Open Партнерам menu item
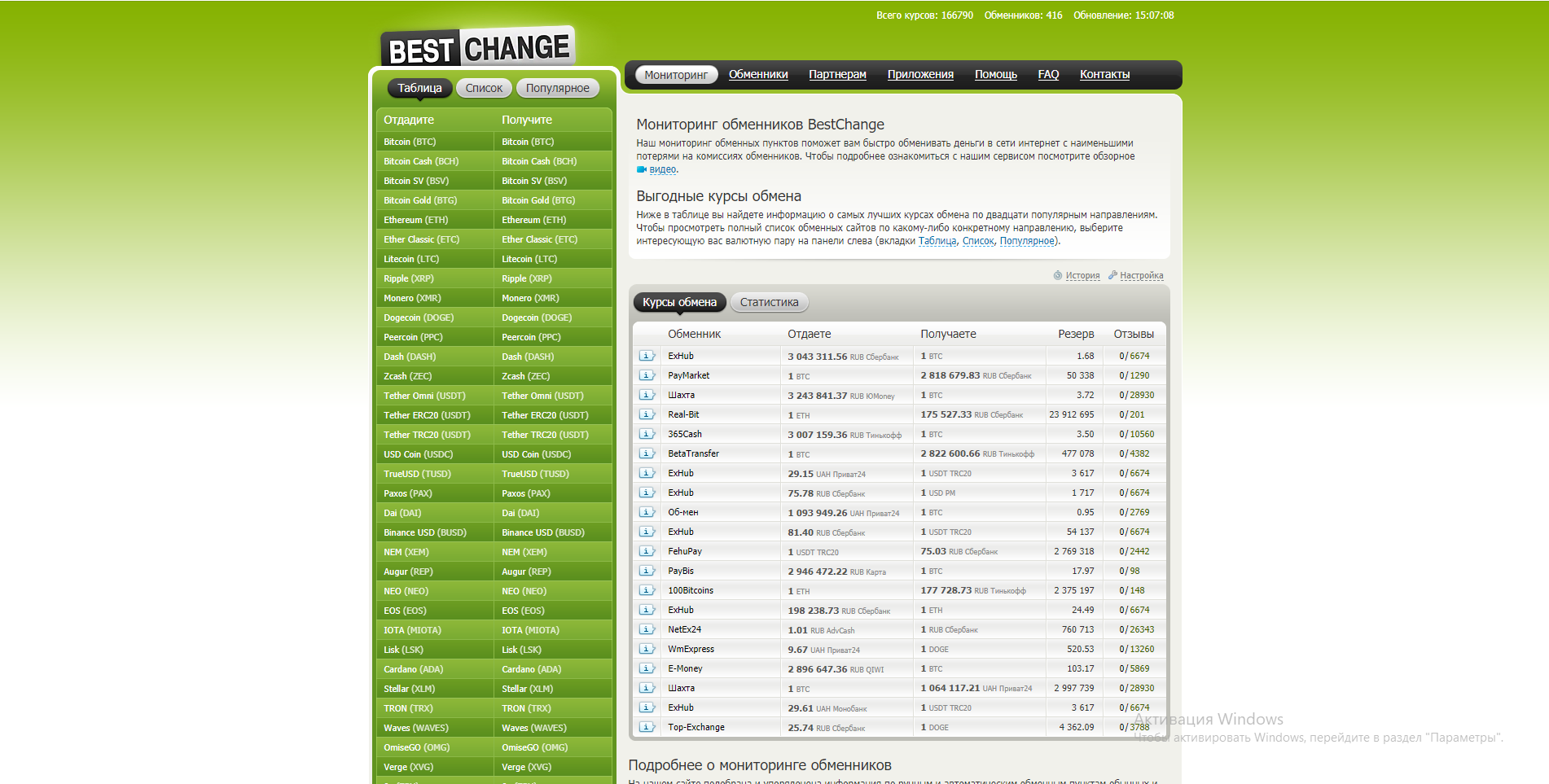 (837, 74)
